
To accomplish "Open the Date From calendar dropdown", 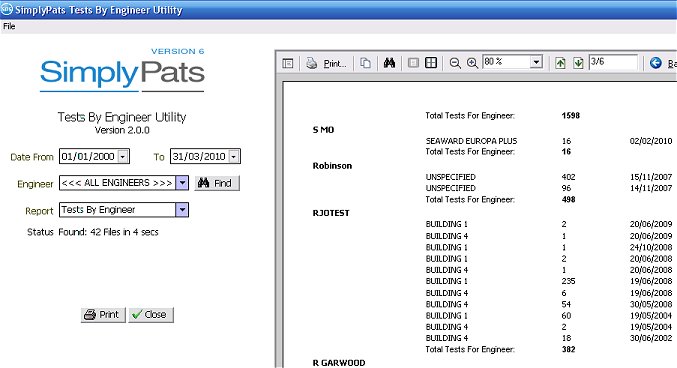I will (x=123, y=156).
